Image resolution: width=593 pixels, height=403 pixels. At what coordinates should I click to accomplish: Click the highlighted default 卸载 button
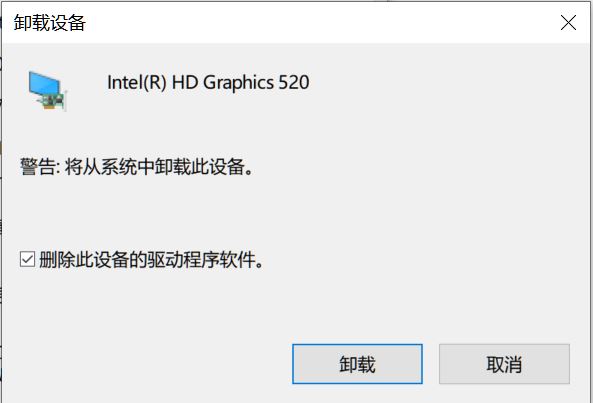pos(357,364)
